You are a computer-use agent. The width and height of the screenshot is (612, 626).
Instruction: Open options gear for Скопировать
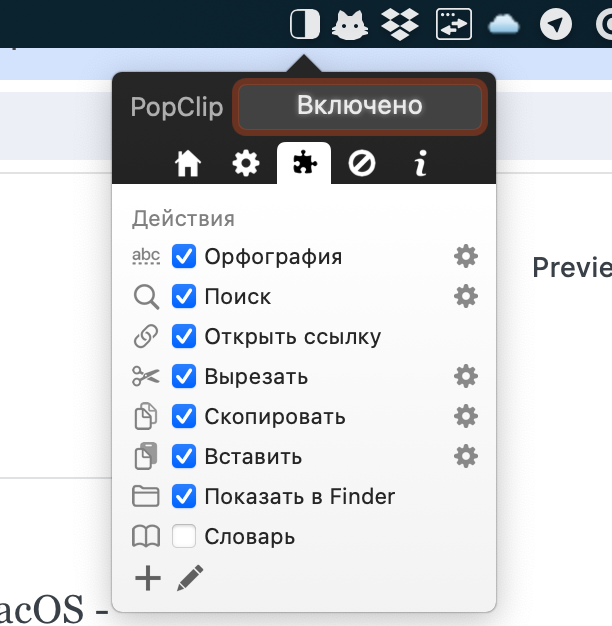[466, 416]
